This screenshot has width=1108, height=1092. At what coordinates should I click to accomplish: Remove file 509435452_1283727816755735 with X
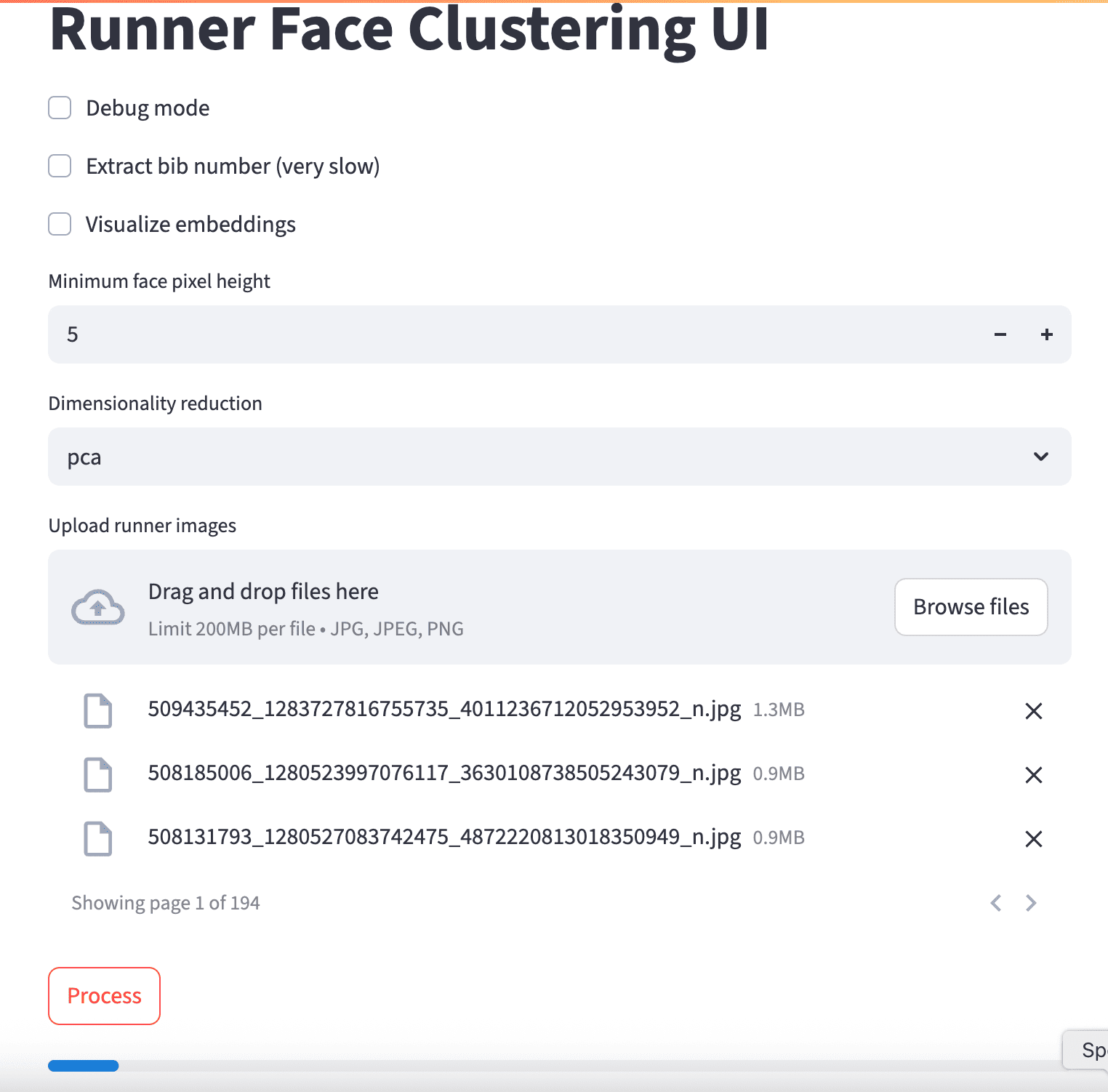pos(1034,711)
